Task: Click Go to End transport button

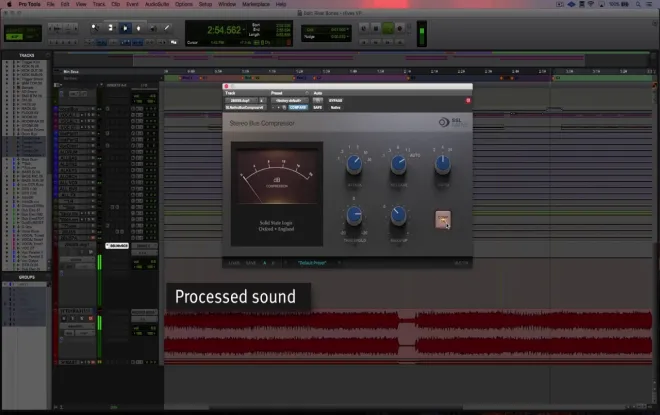Action: point(399,42)
